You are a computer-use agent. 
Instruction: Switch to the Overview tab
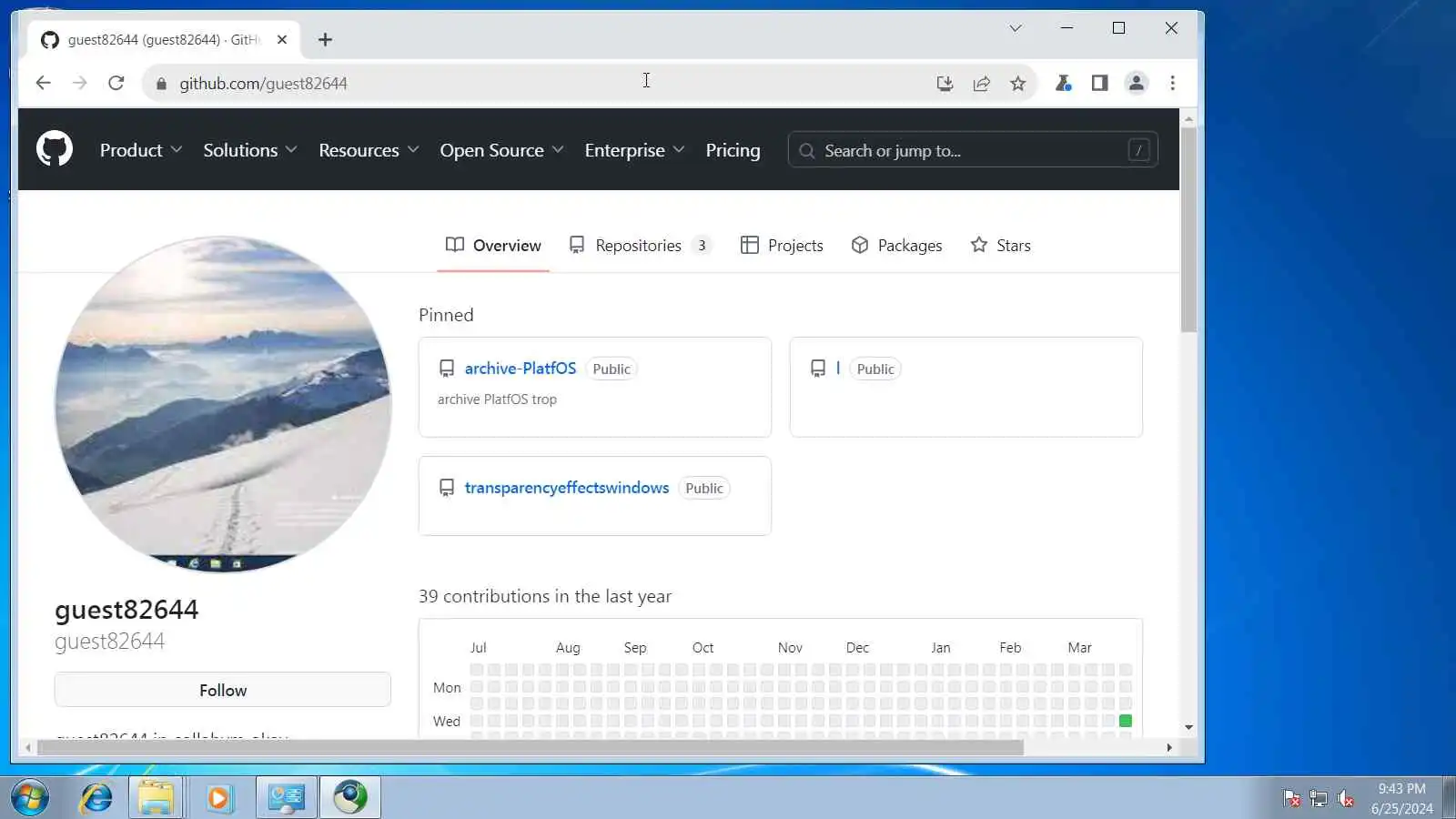493,245
